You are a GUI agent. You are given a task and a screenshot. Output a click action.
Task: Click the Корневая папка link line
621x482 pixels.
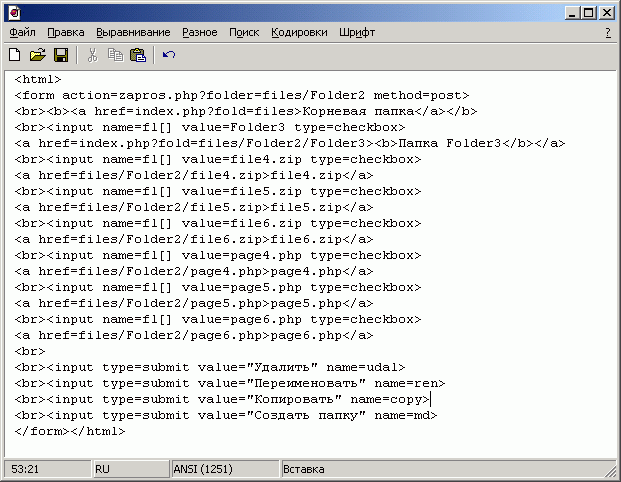click(x=246, y=111)
